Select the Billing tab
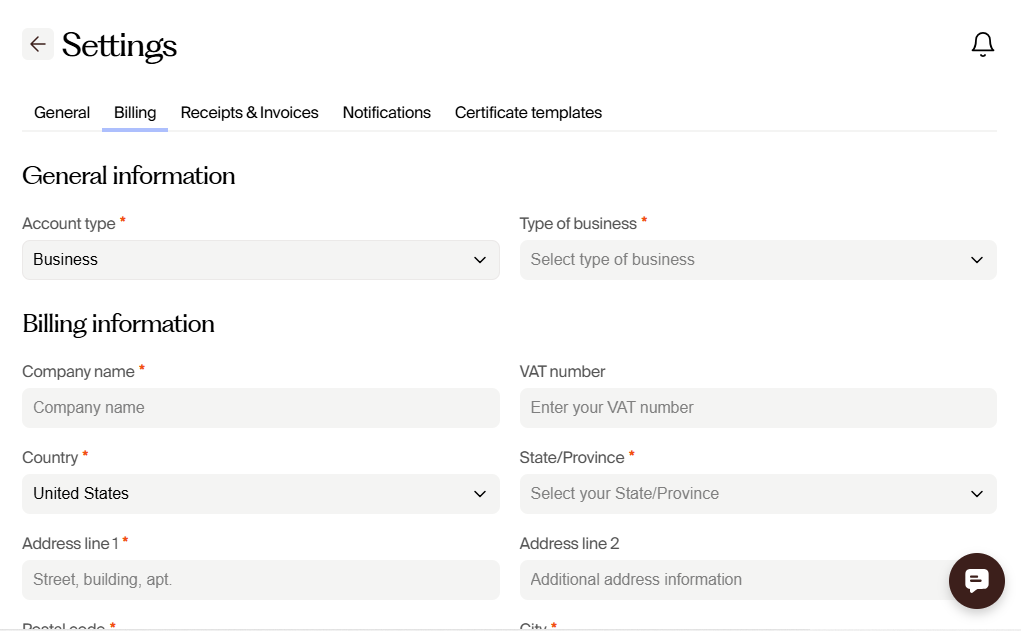Viewport: 1021px width, 631px height. 135,113
